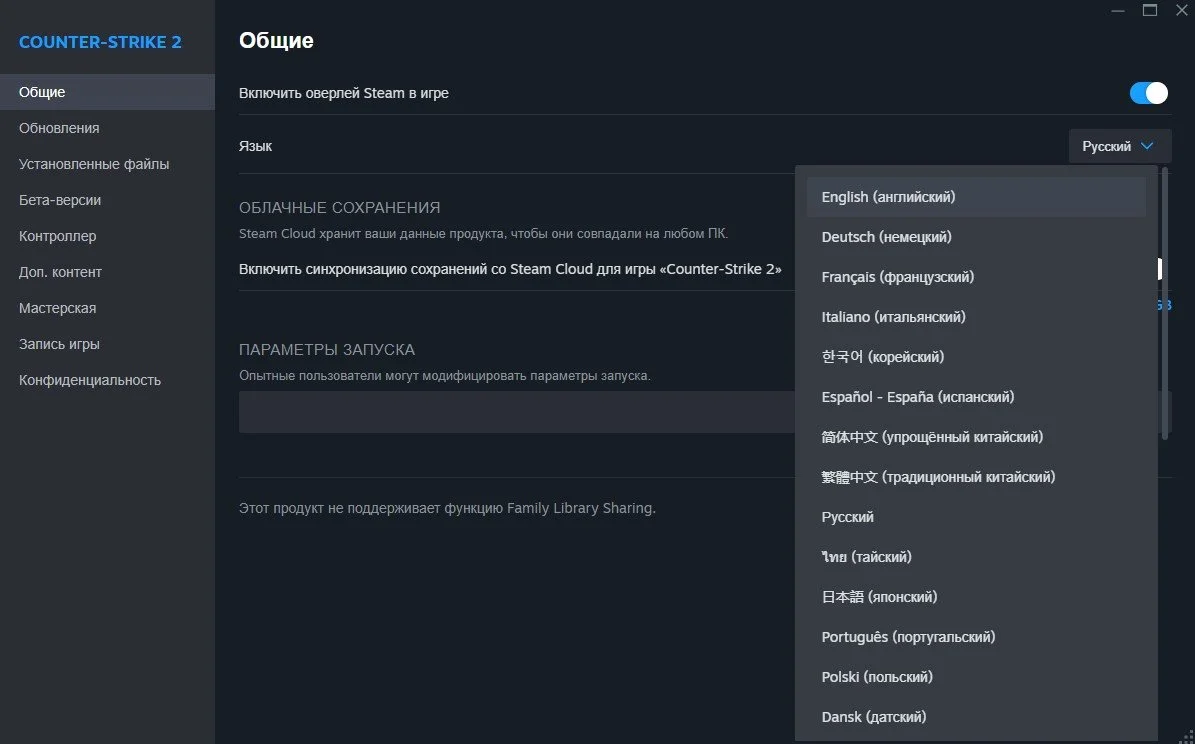Click the Family Library Sharing notice text
1195x744 pixels.
pyautogui.click(x=447, y=508)
